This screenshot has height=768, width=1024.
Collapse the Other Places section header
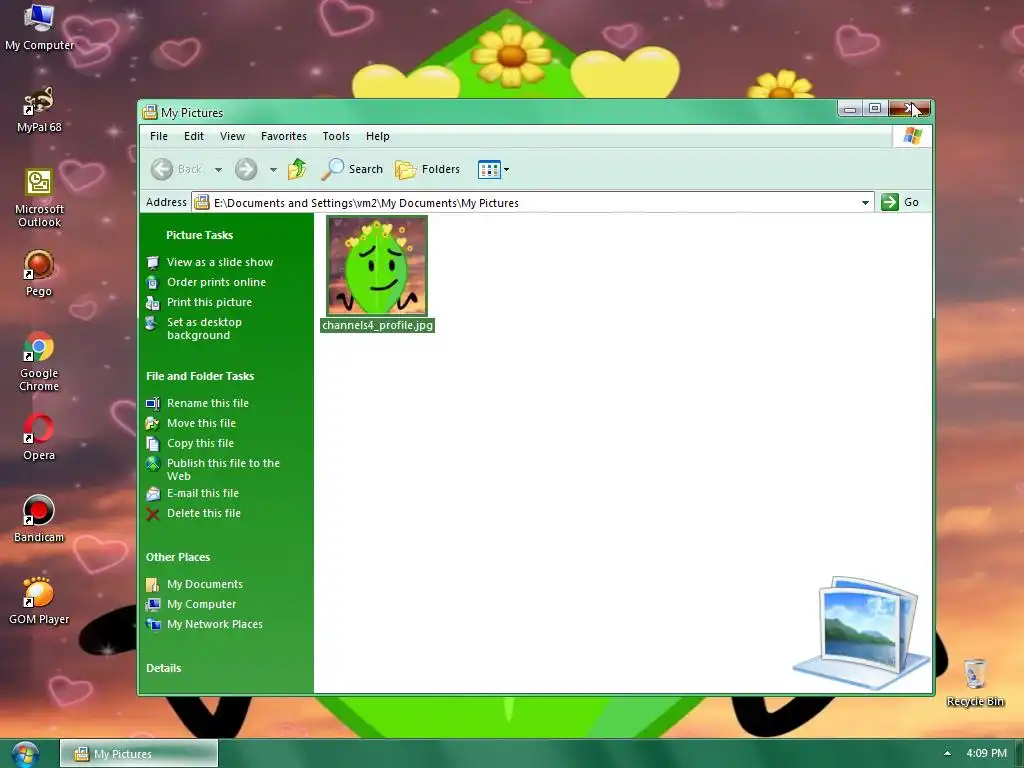pos(178,557)
